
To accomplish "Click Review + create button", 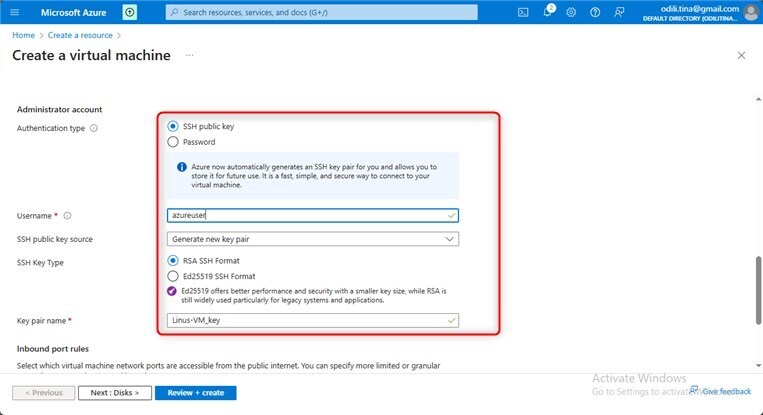I will pyautogui.click(x=196, y=393).
